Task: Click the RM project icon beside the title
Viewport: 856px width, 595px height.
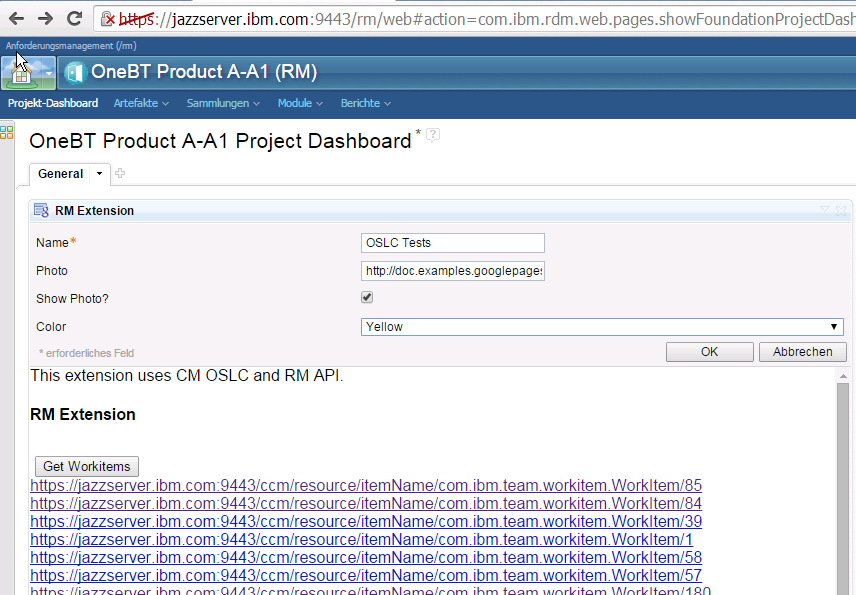Action: point(75,72)
